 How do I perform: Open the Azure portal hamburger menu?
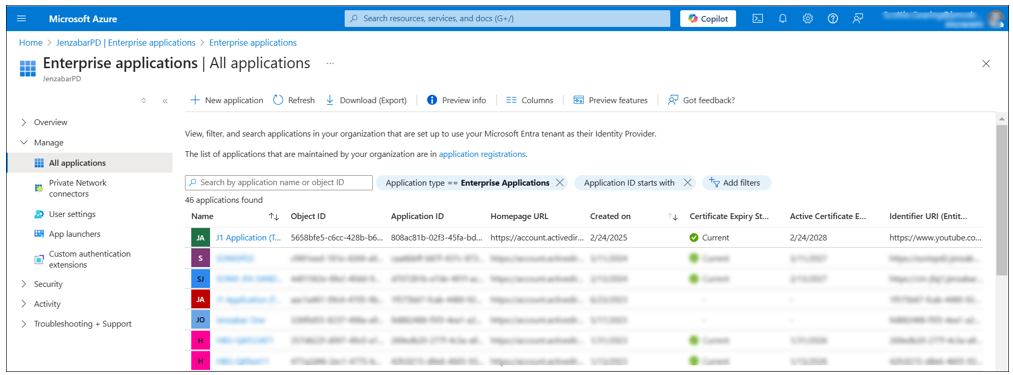coord(21,19)
